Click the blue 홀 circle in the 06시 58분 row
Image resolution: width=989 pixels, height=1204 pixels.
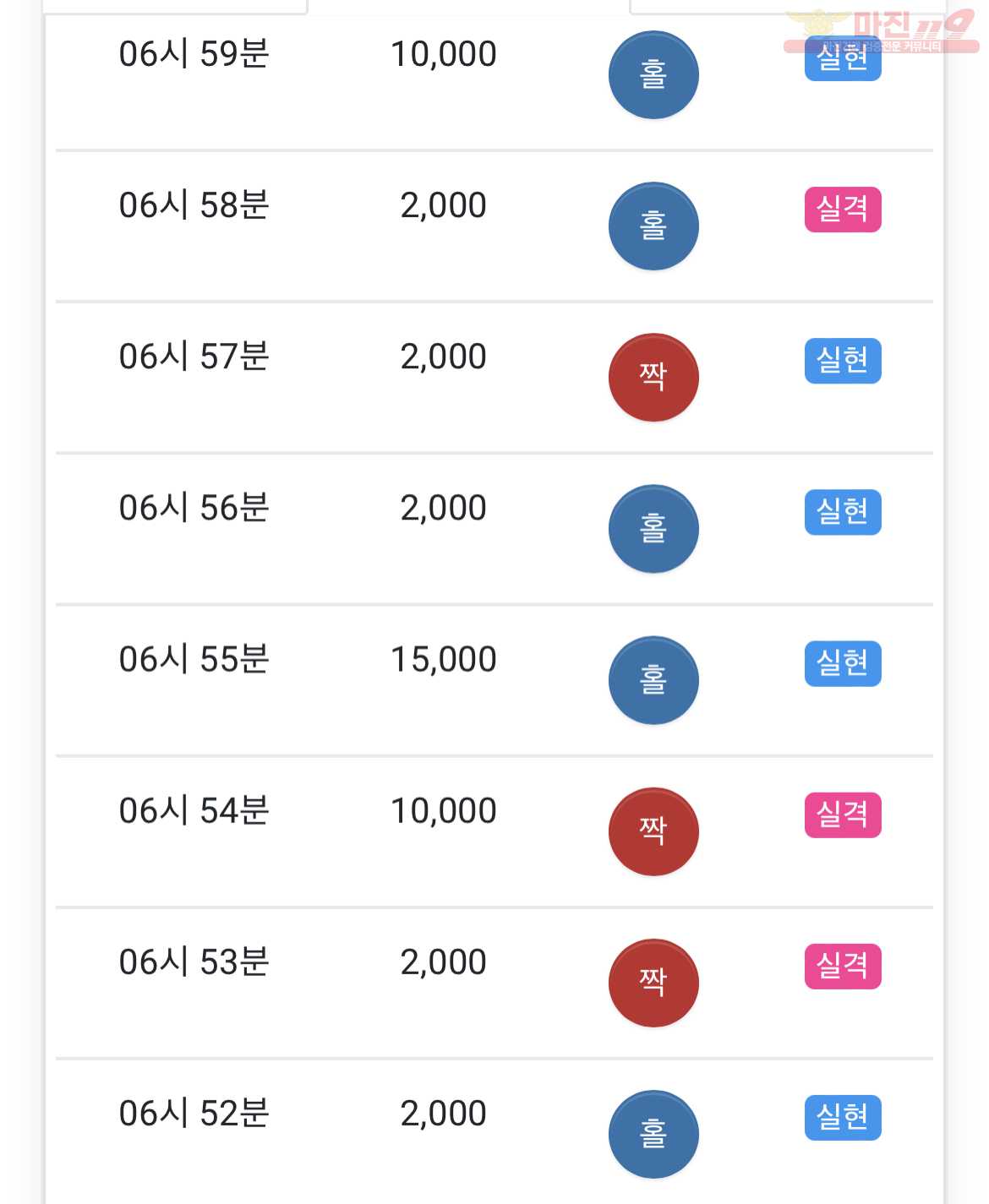pyautogui.click(x=653, y=226)
